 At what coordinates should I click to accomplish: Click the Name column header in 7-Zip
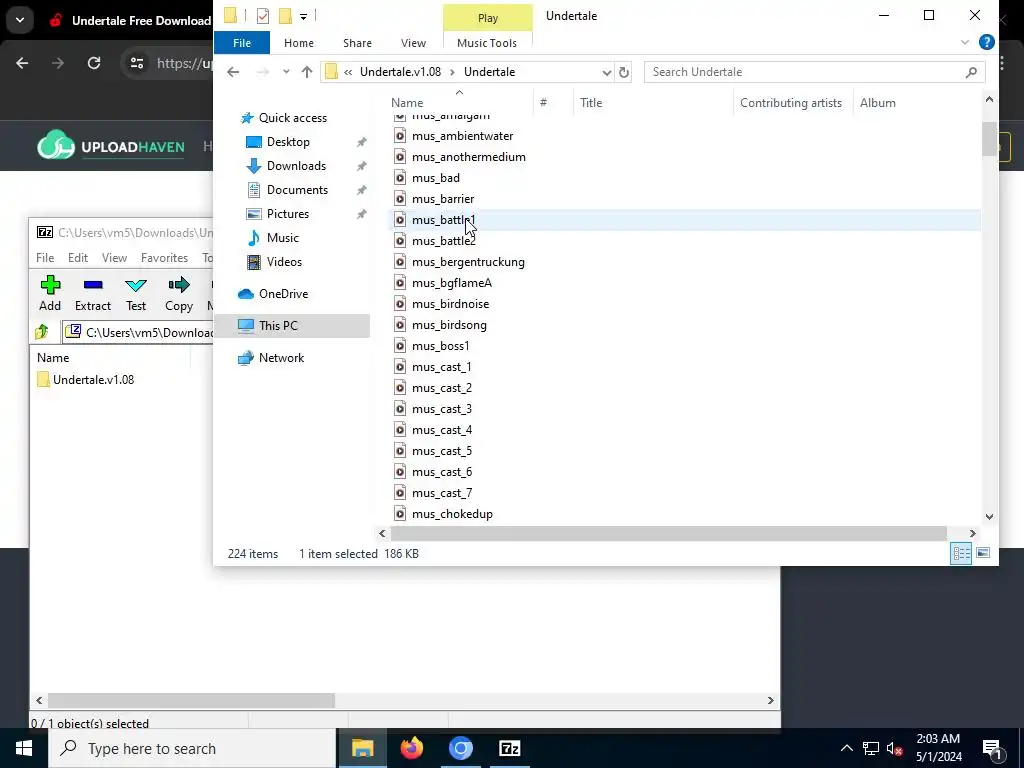click(x=53, y=357)
